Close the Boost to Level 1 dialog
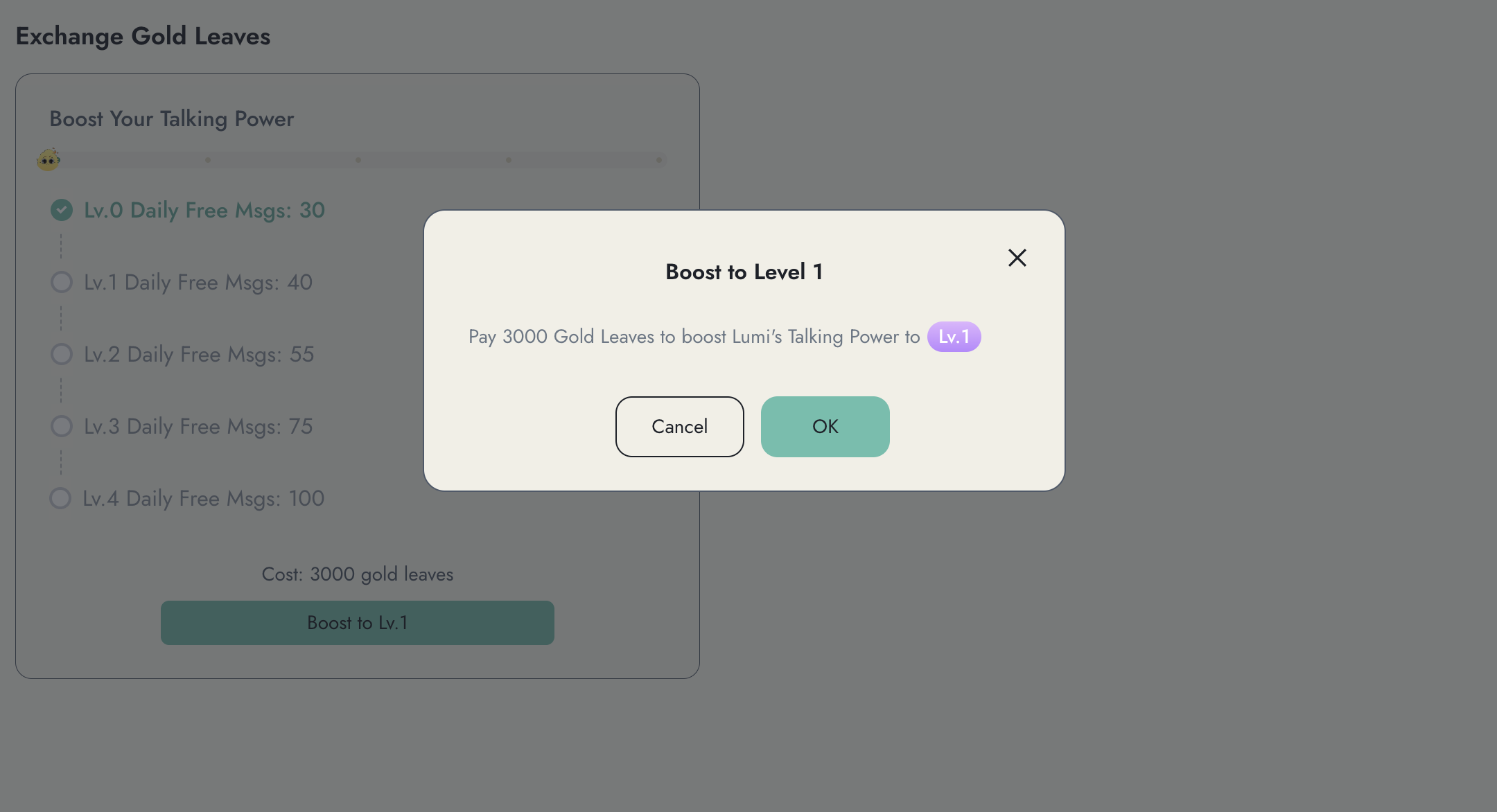 coord(1017,258)
